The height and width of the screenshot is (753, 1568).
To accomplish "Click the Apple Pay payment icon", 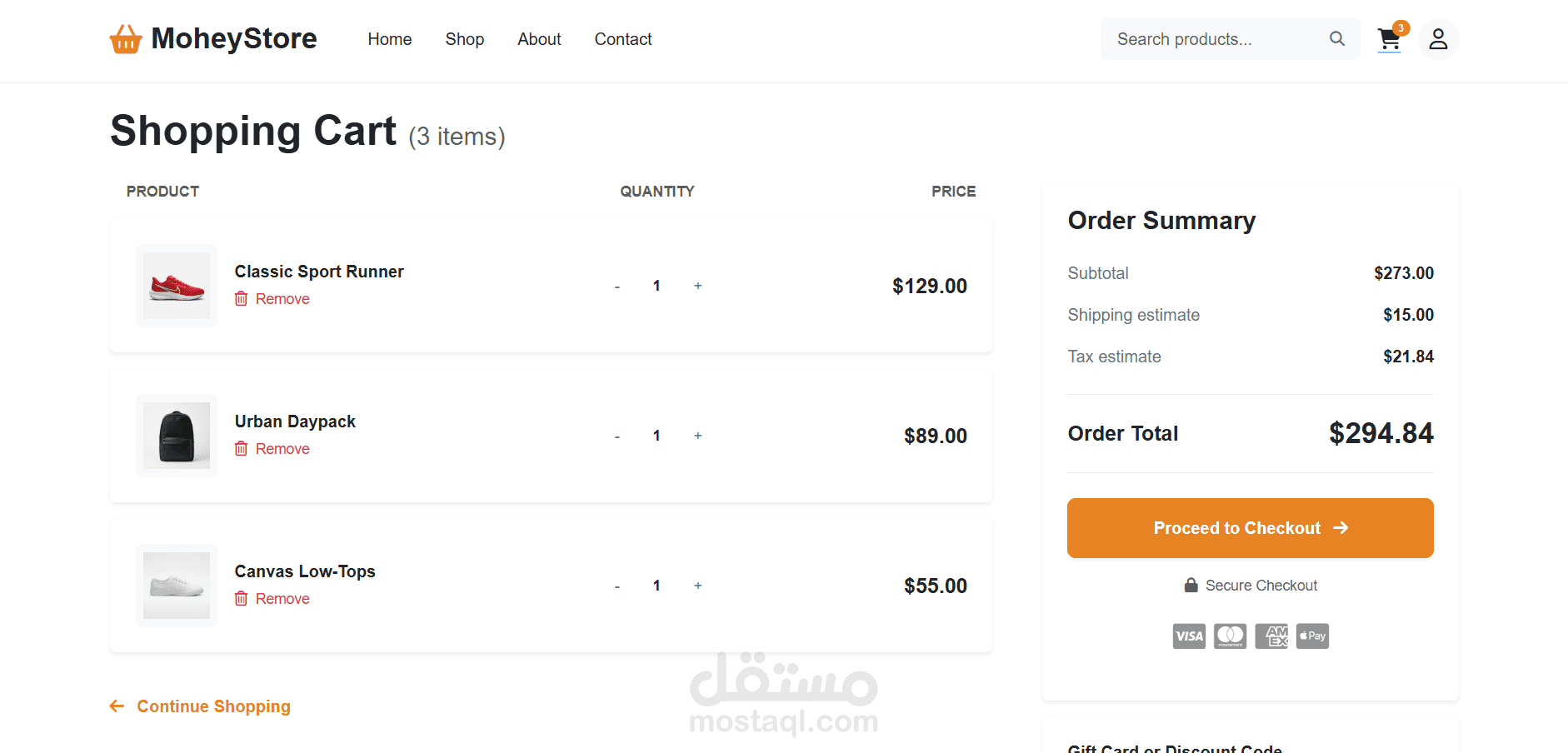I will (x=1312, y=636).
